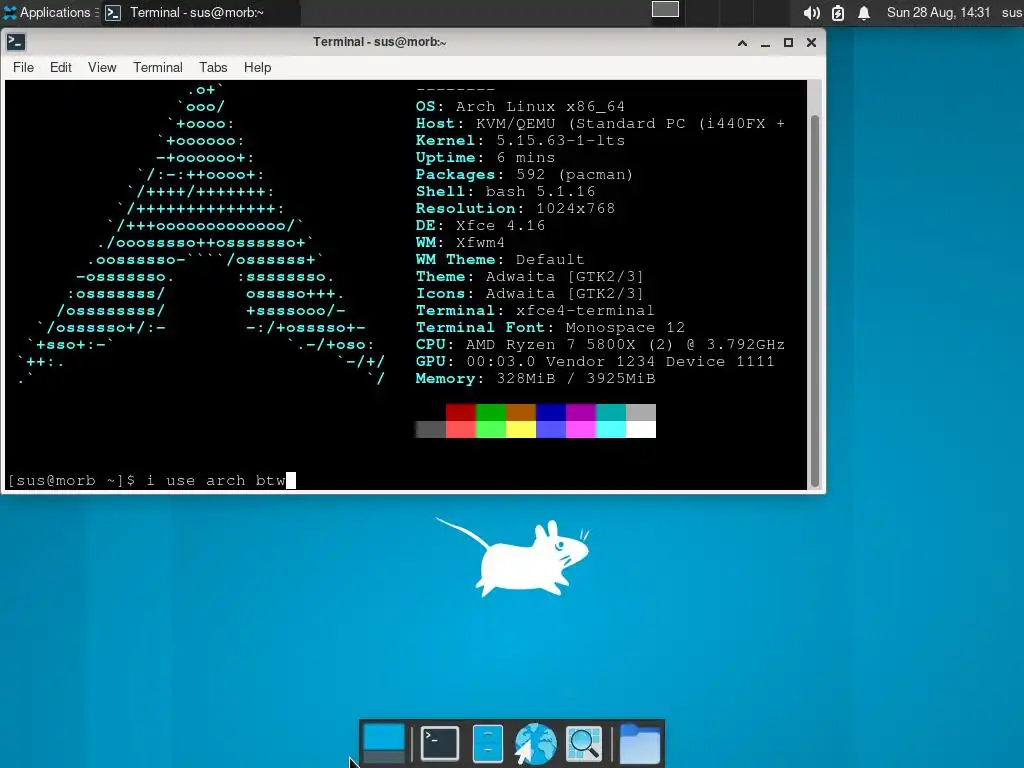Click the bright cyan color block in neofetch output
The width and height of the screenshot is (1024, 768).
(611, 429)
